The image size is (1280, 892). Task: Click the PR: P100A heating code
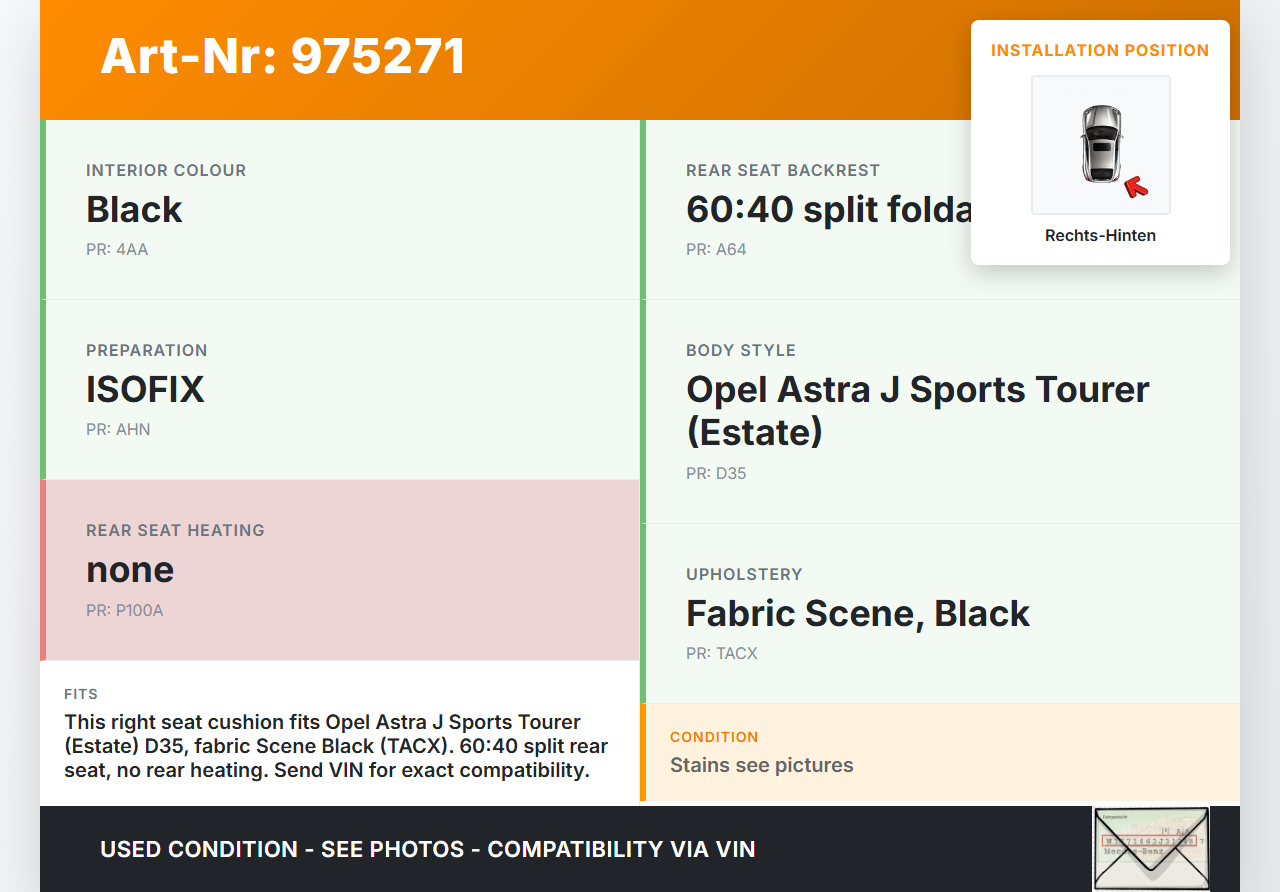[x=124, y=610]
